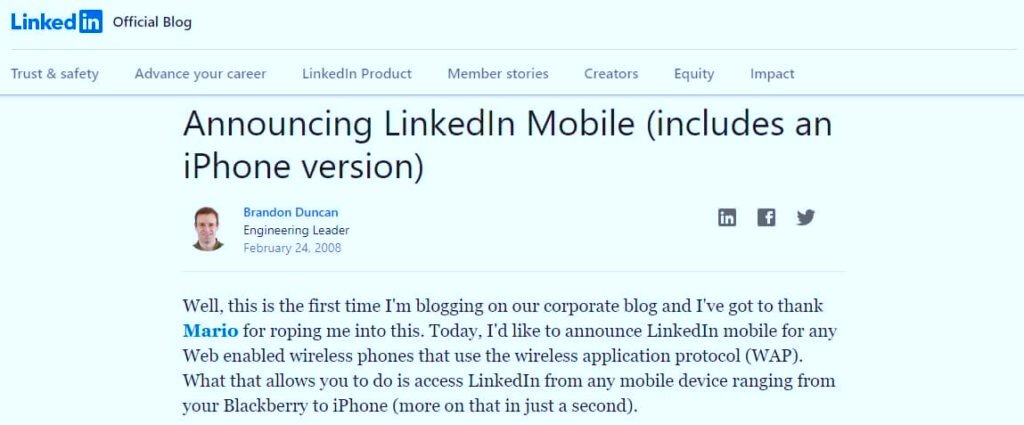The image size is (1024, 425).
Task: Click the Official Blog header text
Action: pos(152,22)
